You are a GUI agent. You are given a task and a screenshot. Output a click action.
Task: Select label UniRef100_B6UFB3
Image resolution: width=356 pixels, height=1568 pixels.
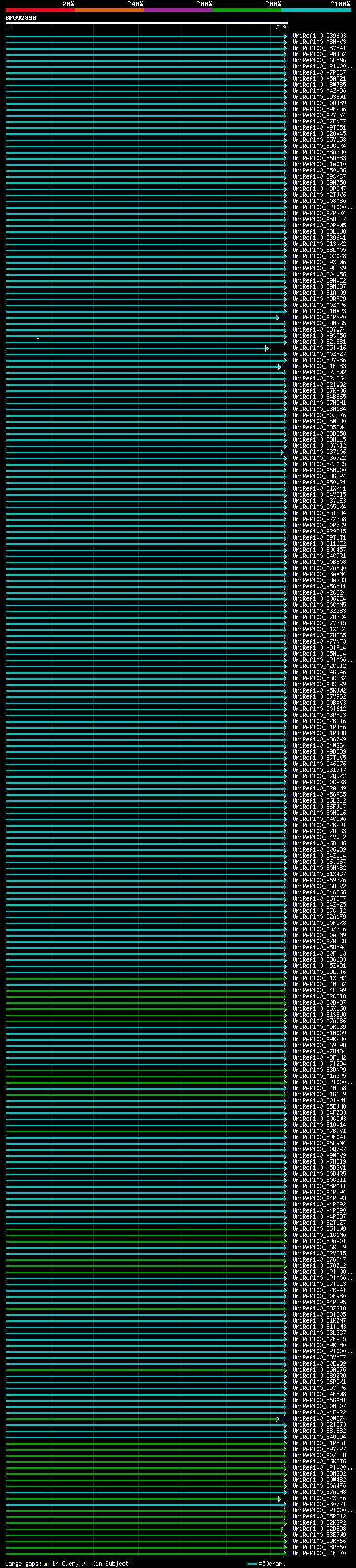(319, 159)
